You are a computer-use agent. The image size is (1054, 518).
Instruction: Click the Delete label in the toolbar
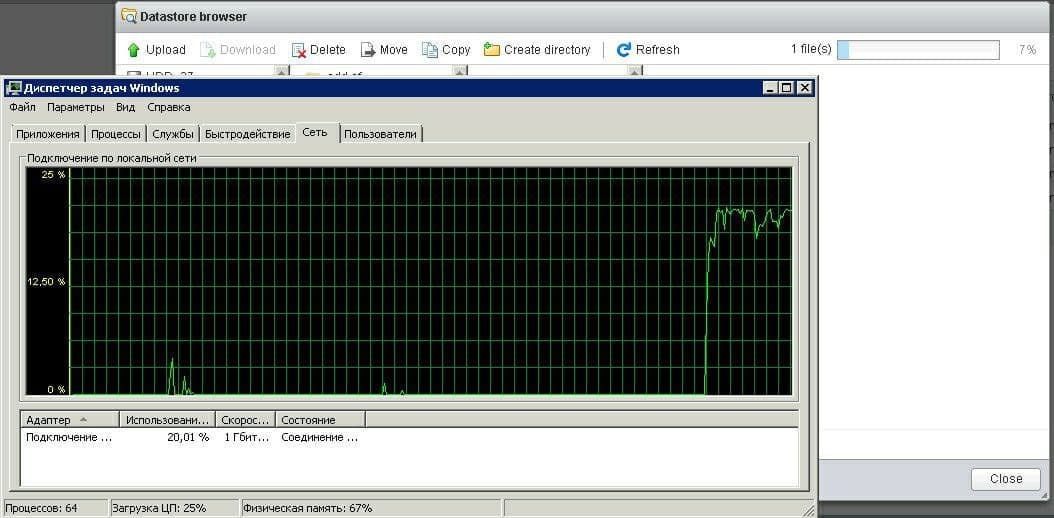tap(327, 50)
